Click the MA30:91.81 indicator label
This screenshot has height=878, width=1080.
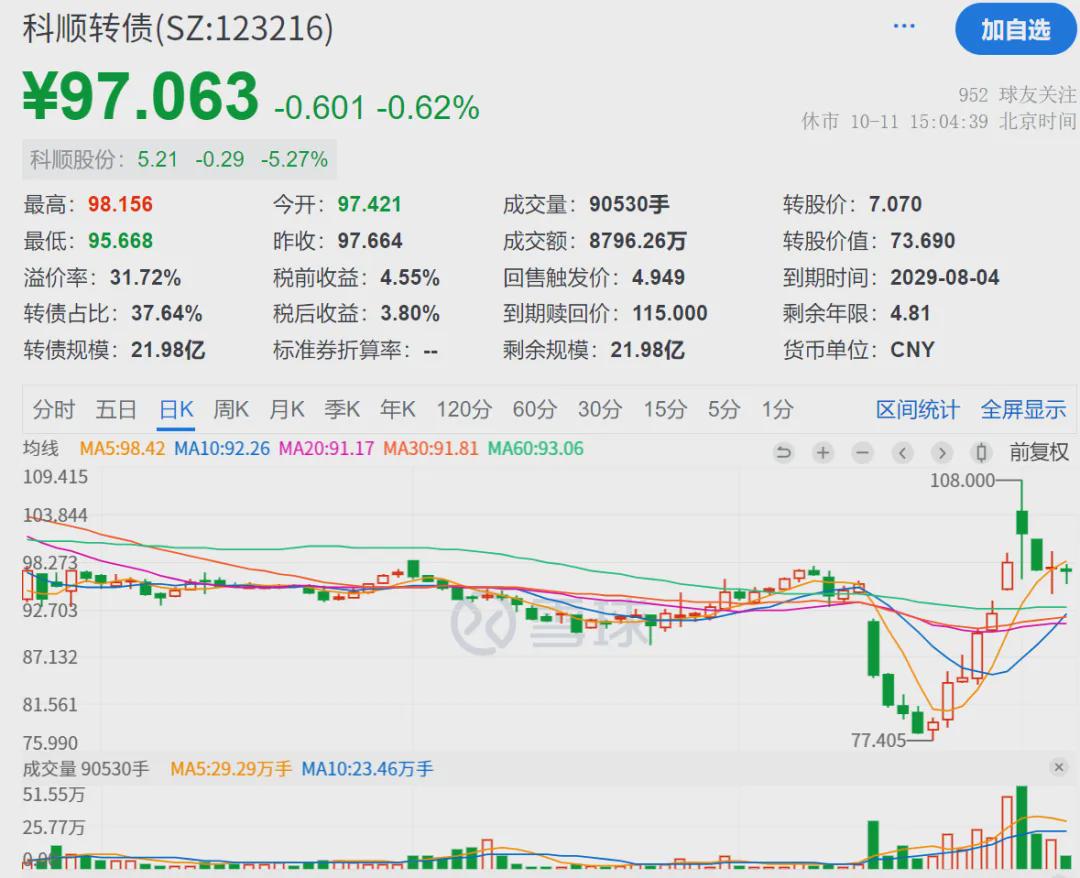point(430,449)
